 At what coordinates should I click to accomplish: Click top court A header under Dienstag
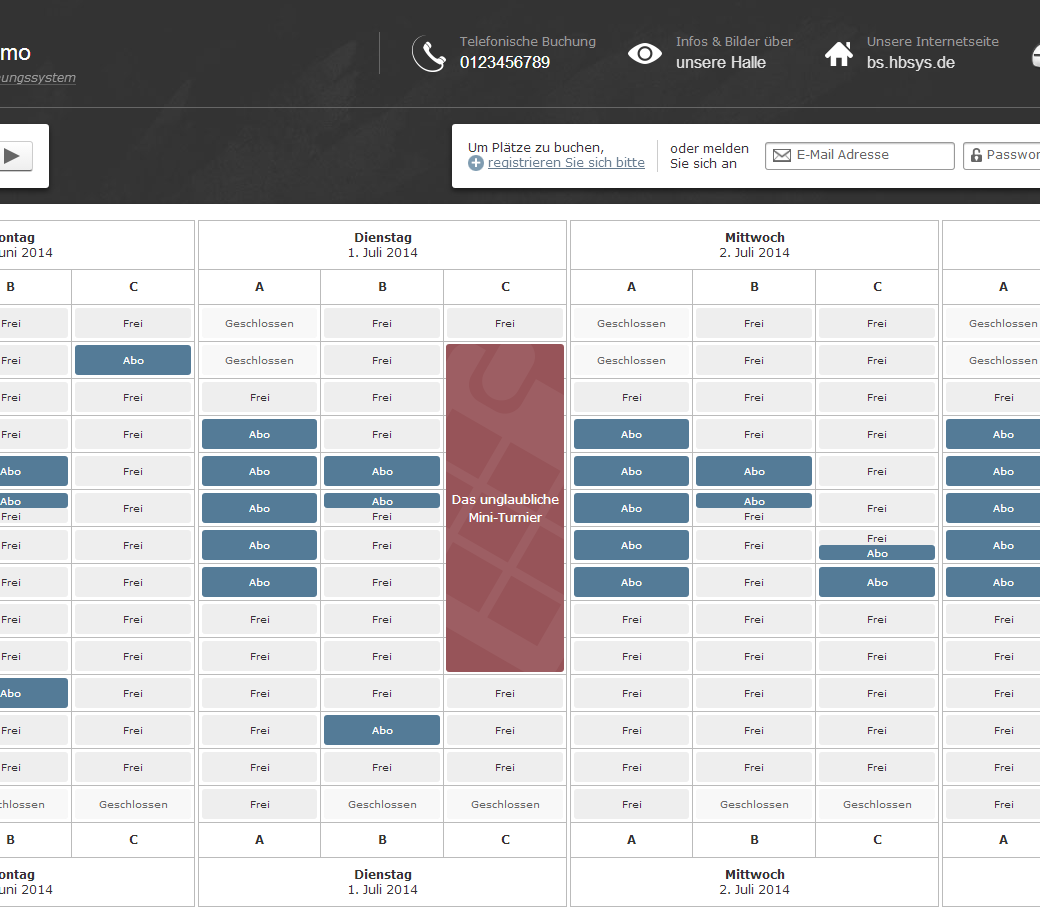[x=259, y=287]
